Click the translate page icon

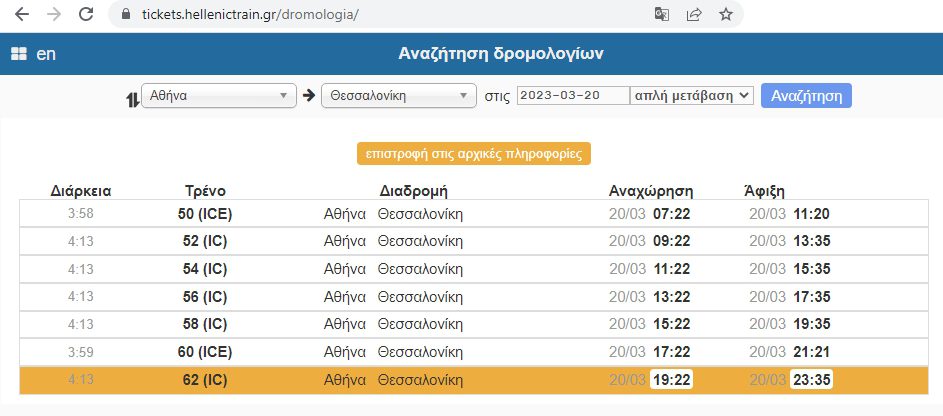pyautogui.click(x=661, y=15)
